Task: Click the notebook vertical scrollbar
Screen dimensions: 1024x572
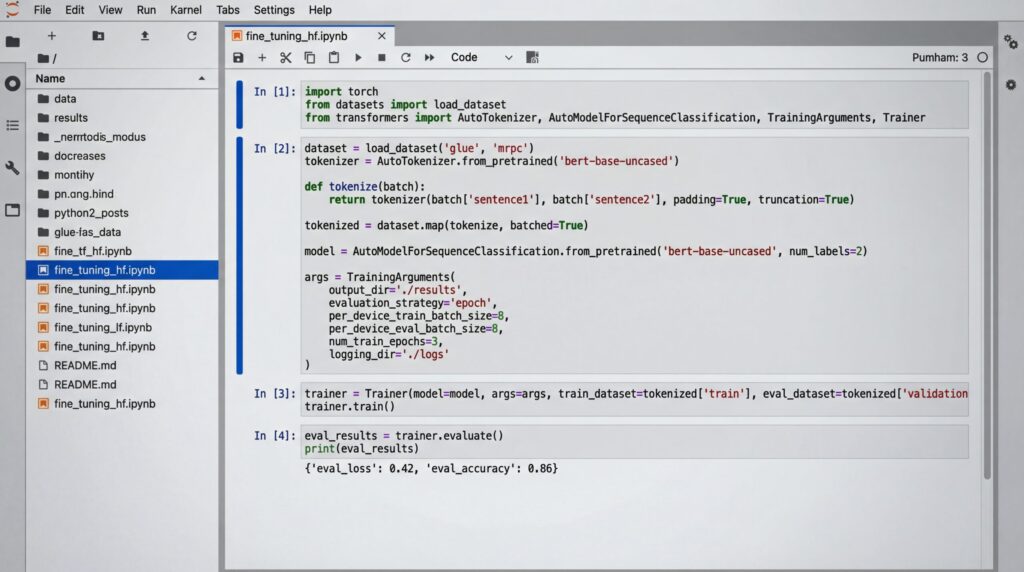Action: click(x=987, y=278)
